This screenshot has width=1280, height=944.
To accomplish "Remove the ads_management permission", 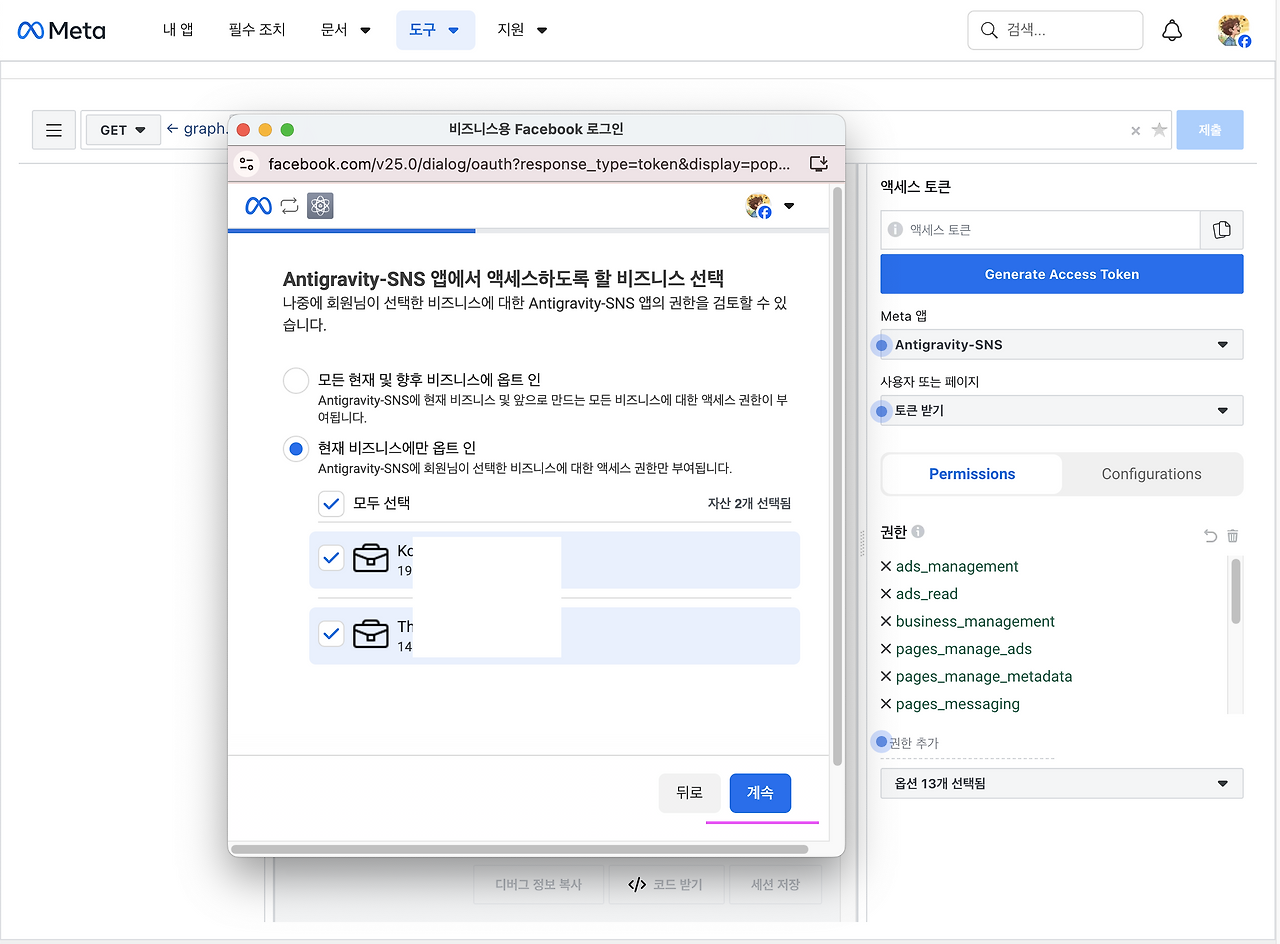I will click(x=886, y=566).
